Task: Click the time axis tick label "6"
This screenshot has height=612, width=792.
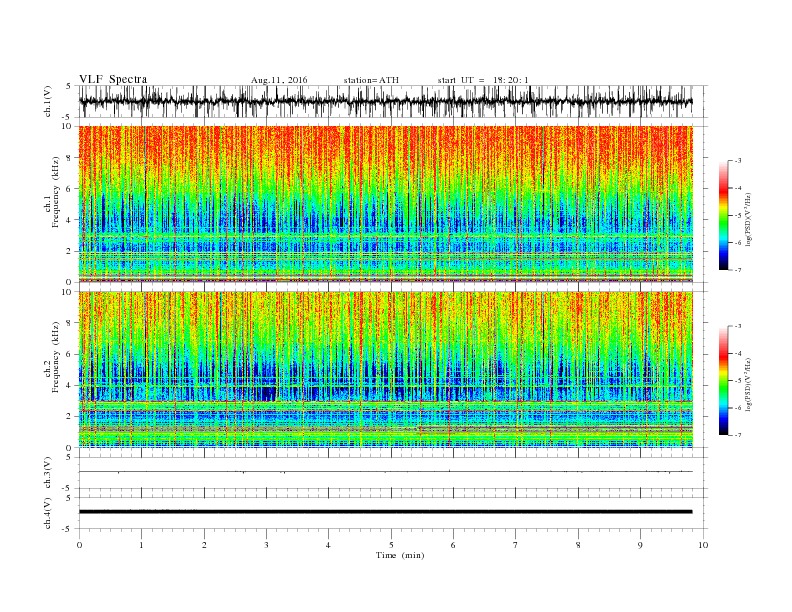Action: [453, 545]
